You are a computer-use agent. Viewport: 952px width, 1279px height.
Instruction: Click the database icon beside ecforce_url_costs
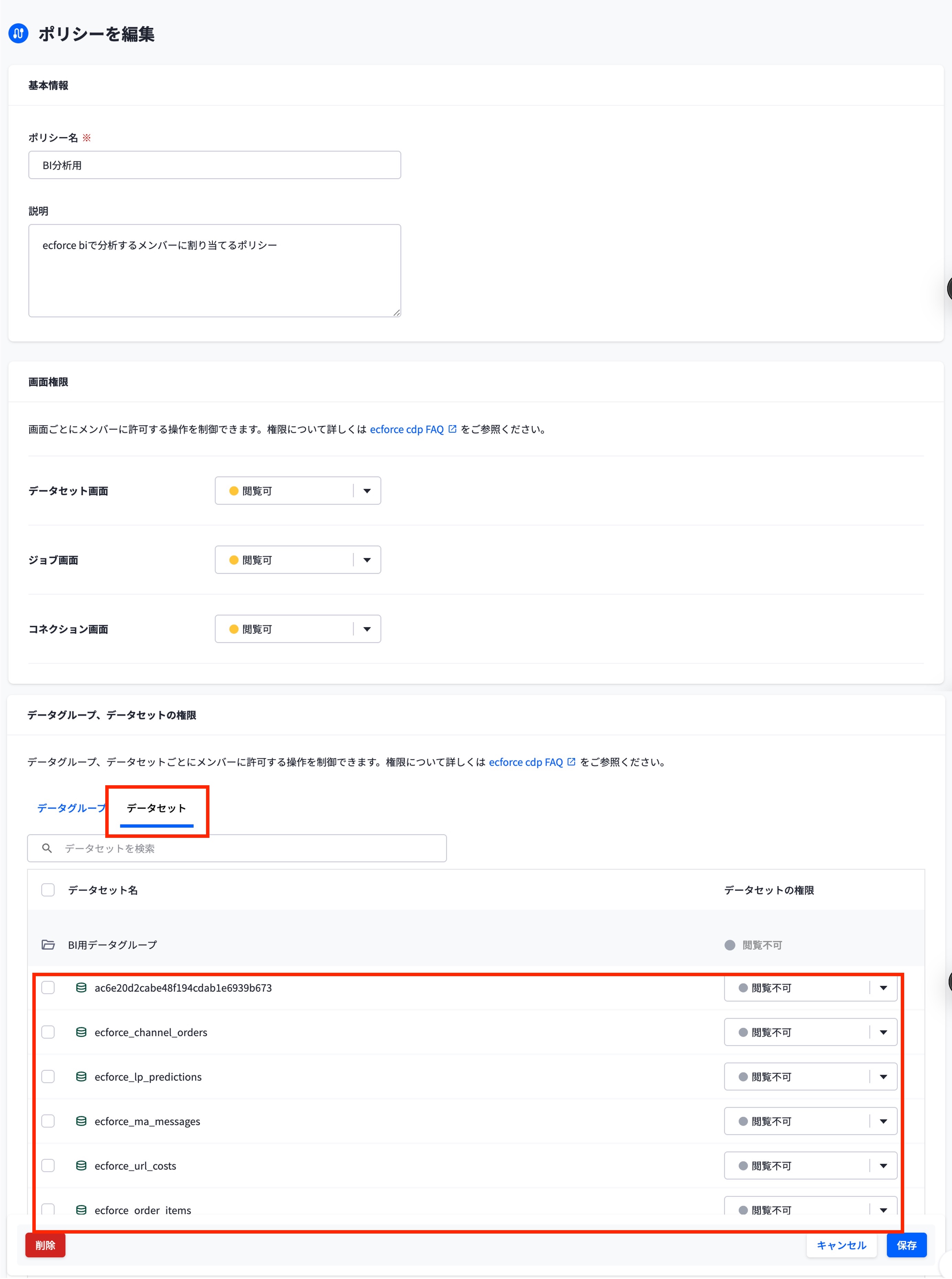point(81,1165)
